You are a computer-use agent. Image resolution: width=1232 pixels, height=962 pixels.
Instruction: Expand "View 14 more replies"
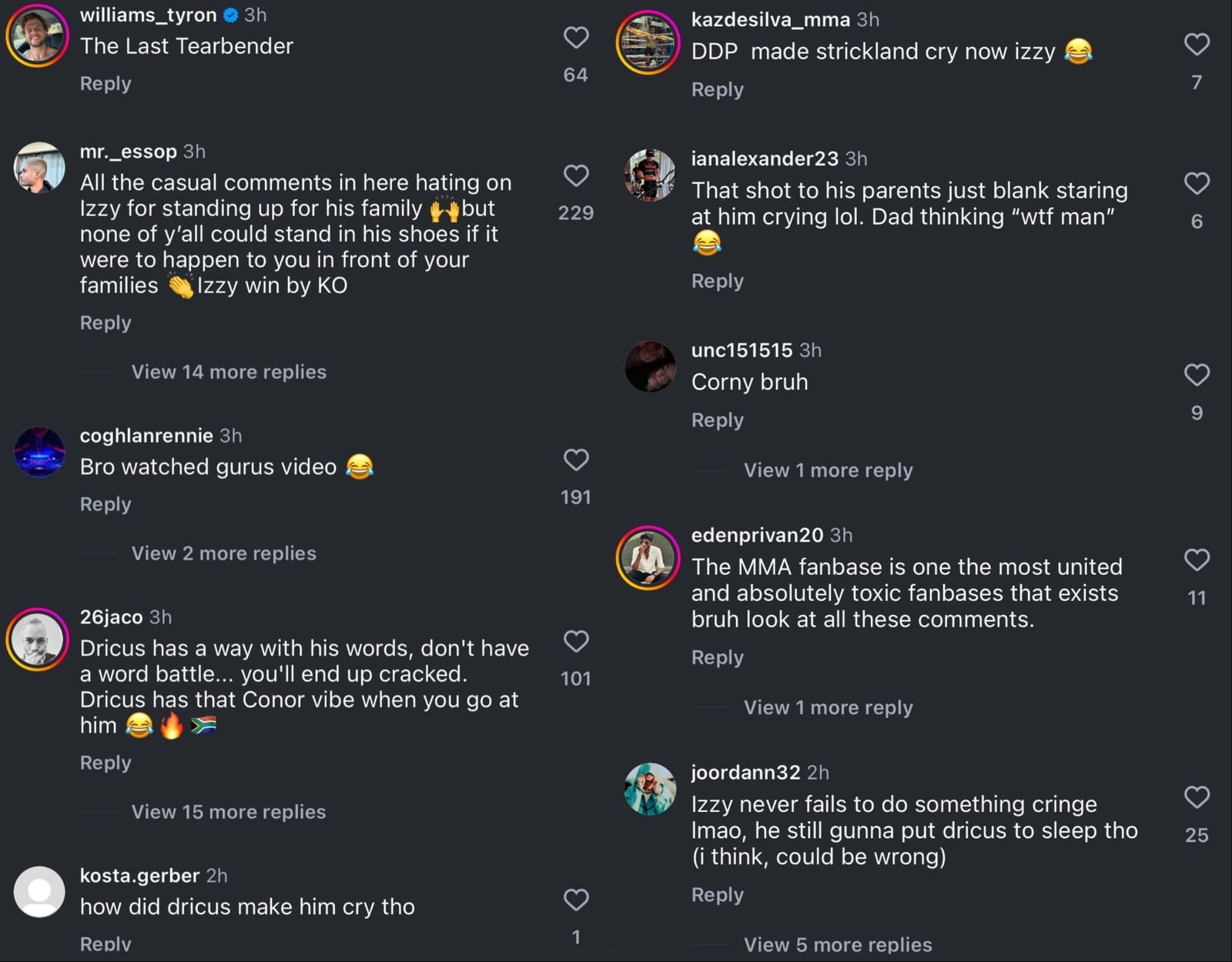229,372
